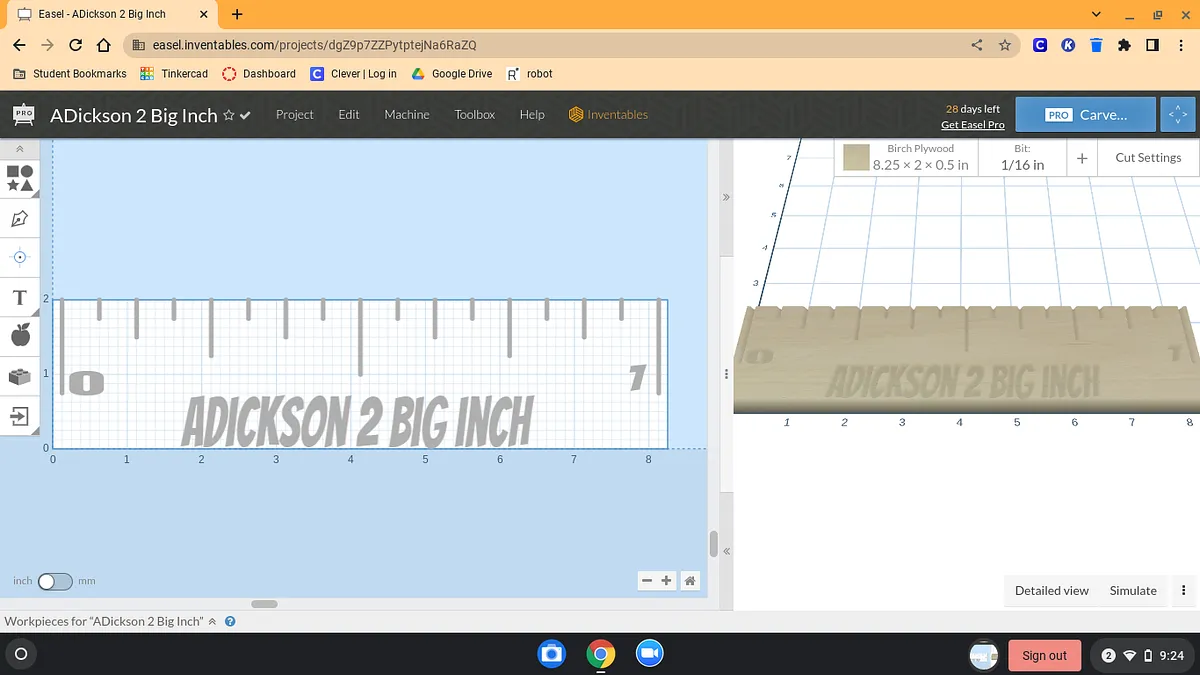This screenshot has height=675, width=1200.
Task: Open the Help menu
Action: (x=532, y=114)
